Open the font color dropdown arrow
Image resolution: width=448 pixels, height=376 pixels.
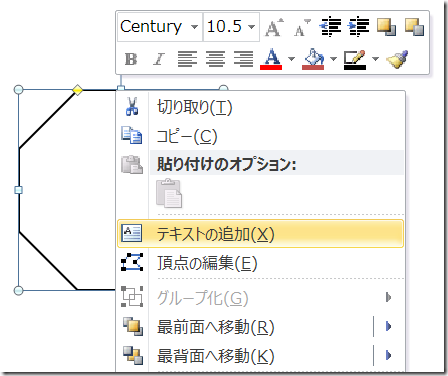tap(291, 59)
